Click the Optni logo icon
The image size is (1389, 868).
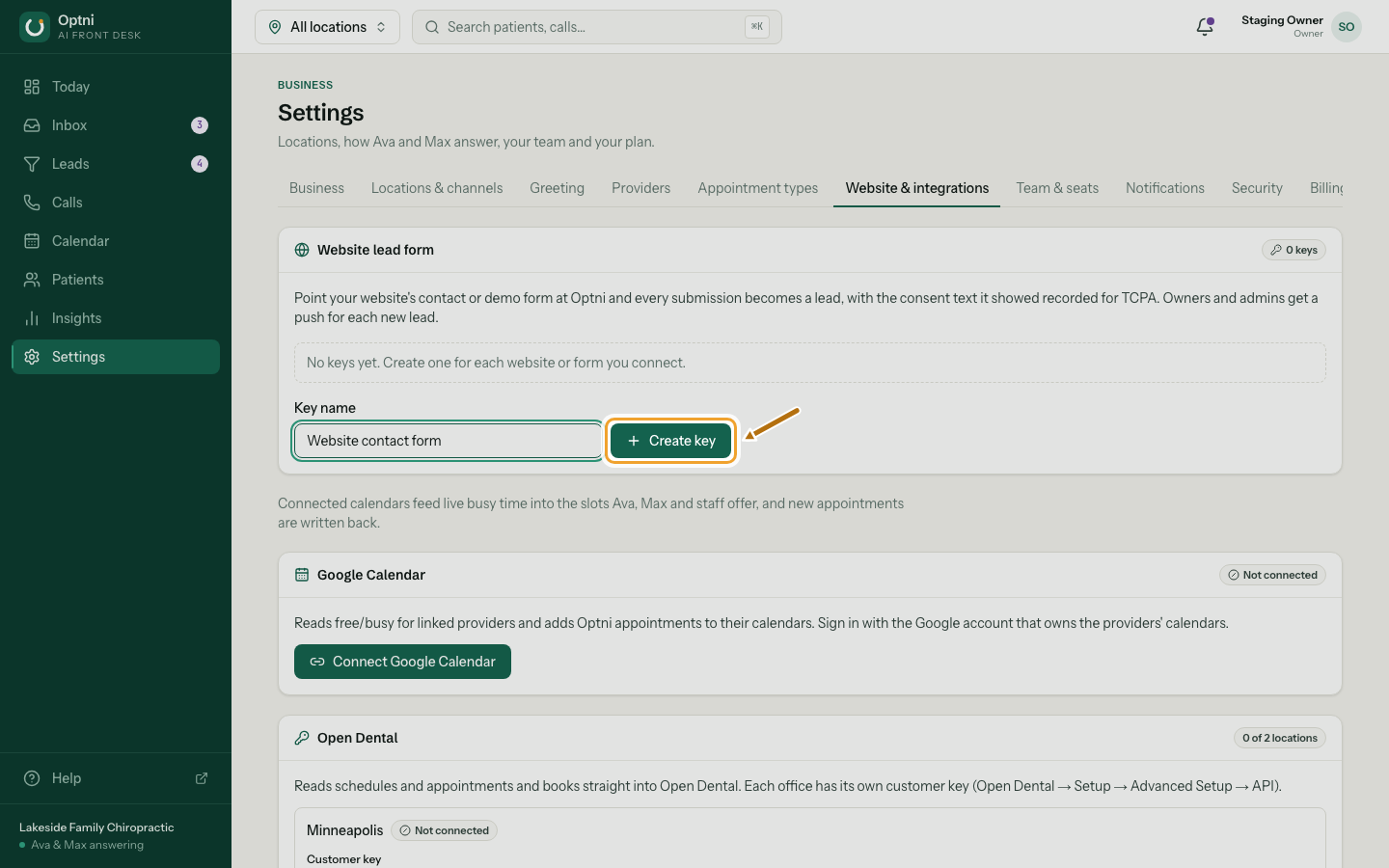(35, 27)
